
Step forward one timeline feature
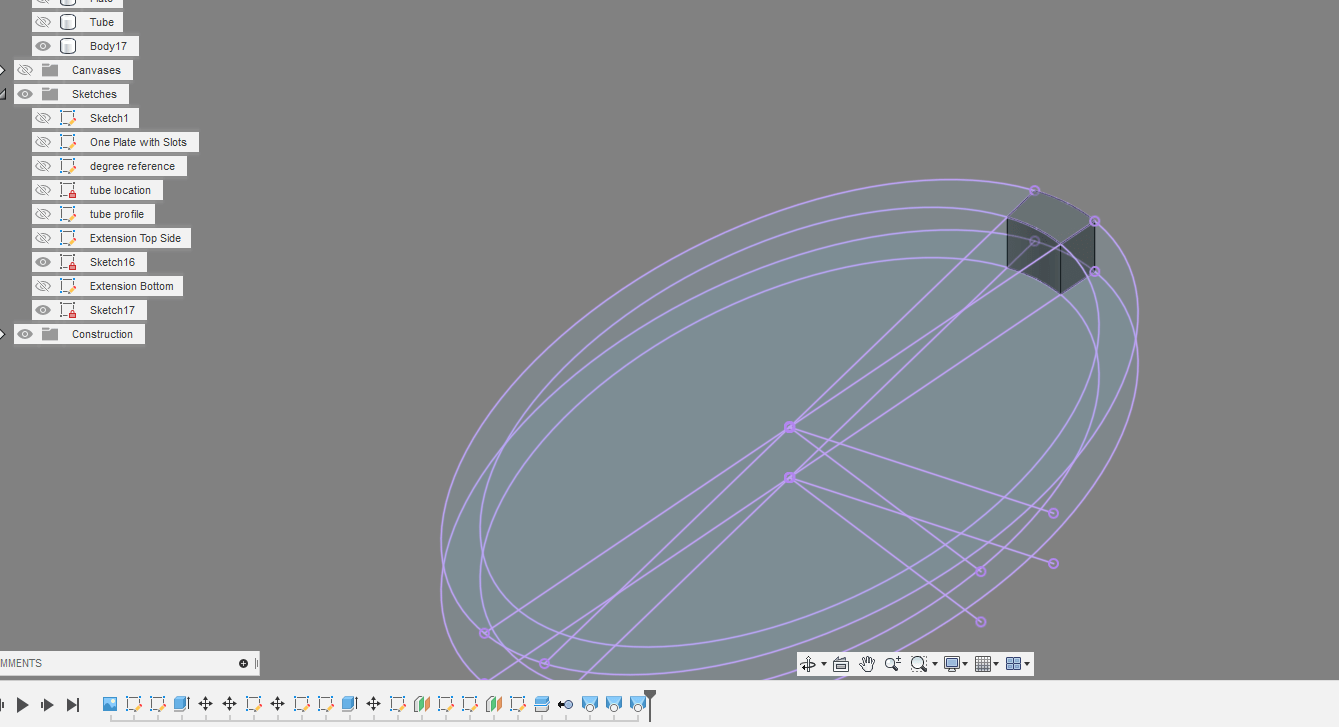[47, 705]
